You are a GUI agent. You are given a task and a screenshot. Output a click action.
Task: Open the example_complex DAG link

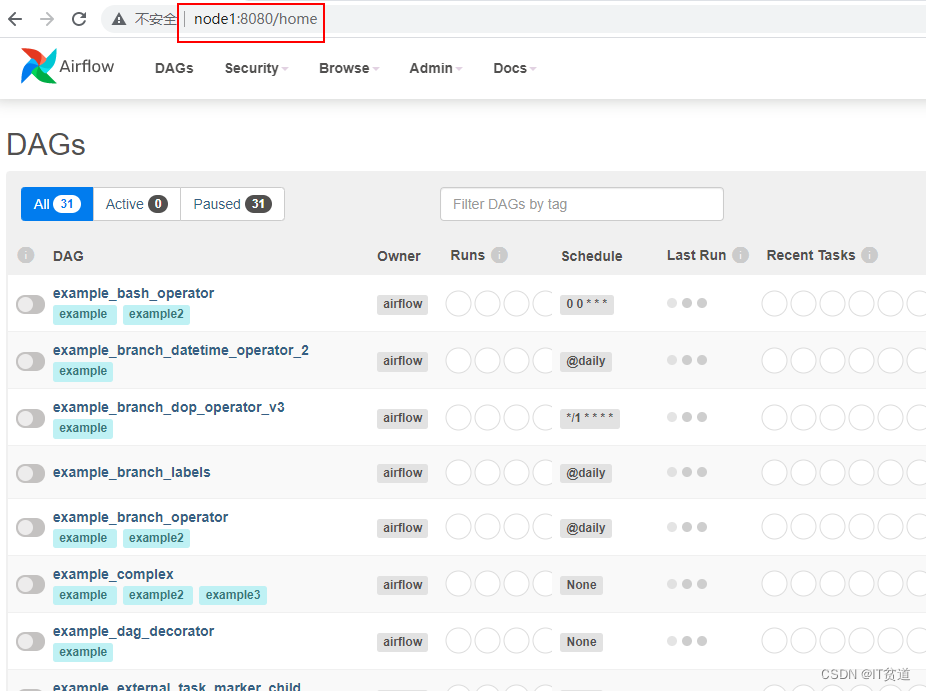pos(113,575)
